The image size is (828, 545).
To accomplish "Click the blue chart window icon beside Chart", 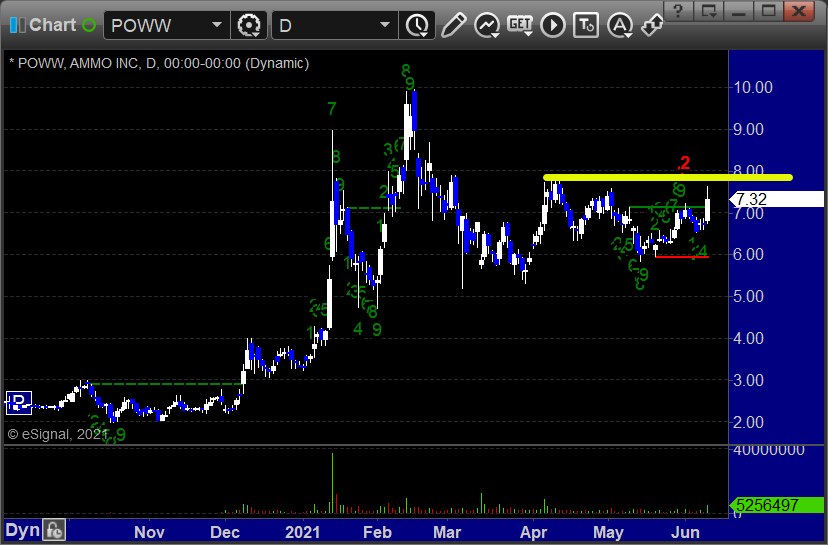I will (17, 25).
